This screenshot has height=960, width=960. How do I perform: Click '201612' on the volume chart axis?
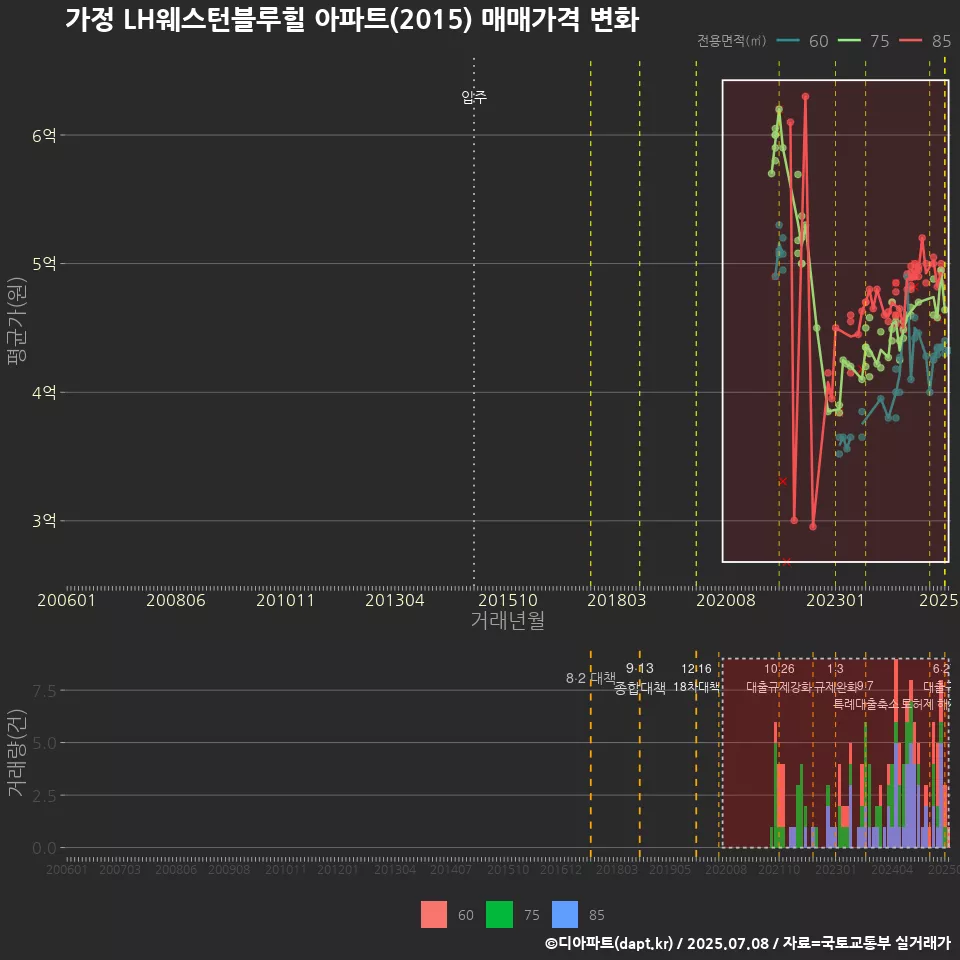561,869
